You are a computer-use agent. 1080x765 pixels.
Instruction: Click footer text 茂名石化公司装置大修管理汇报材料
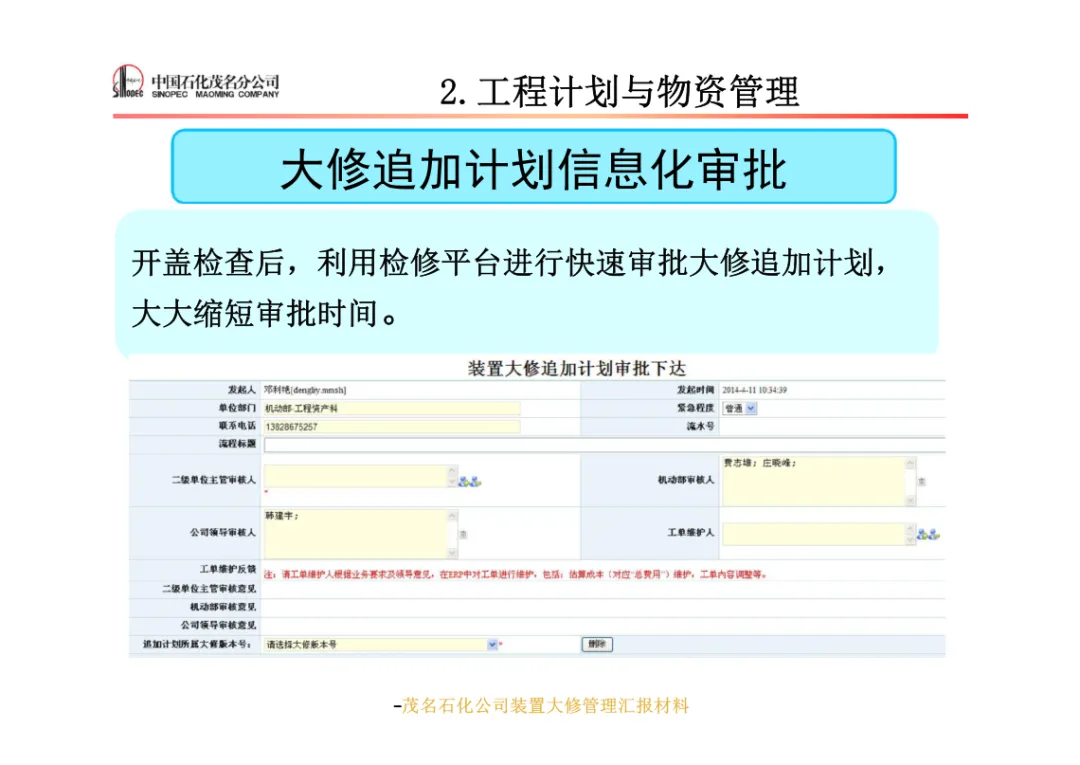click(x=546, y=706)
